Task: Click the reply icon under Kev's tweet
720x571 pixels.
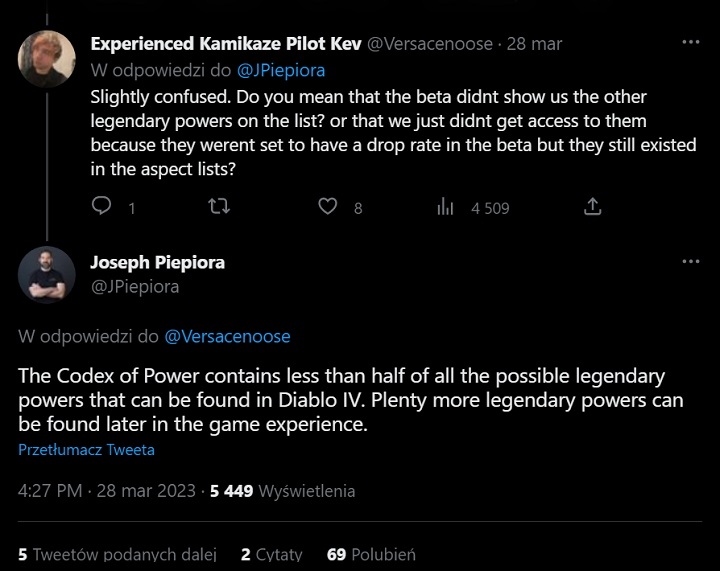Action: tap(101, 206)
